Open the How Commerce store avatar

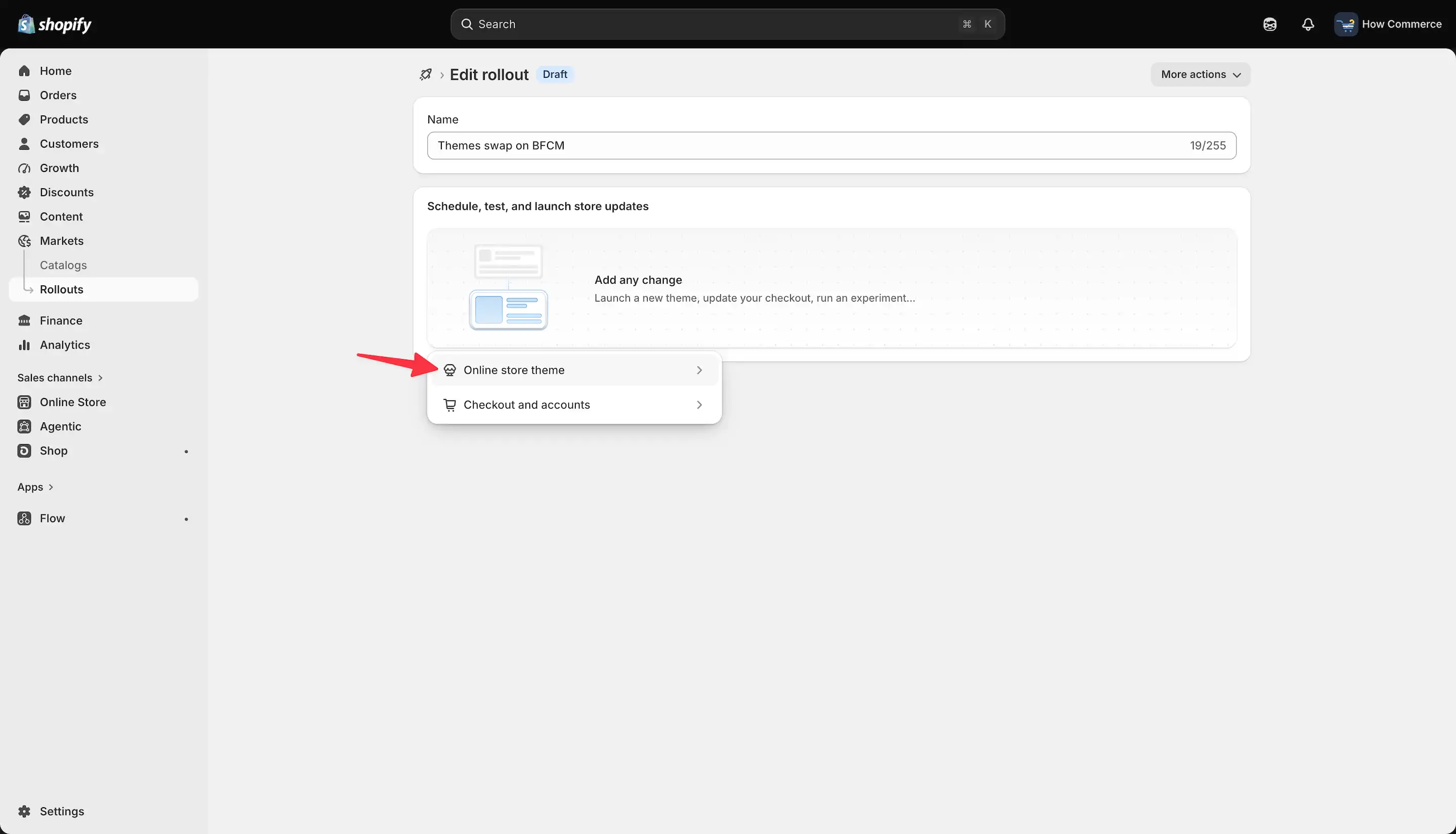tap(1345, 24)
